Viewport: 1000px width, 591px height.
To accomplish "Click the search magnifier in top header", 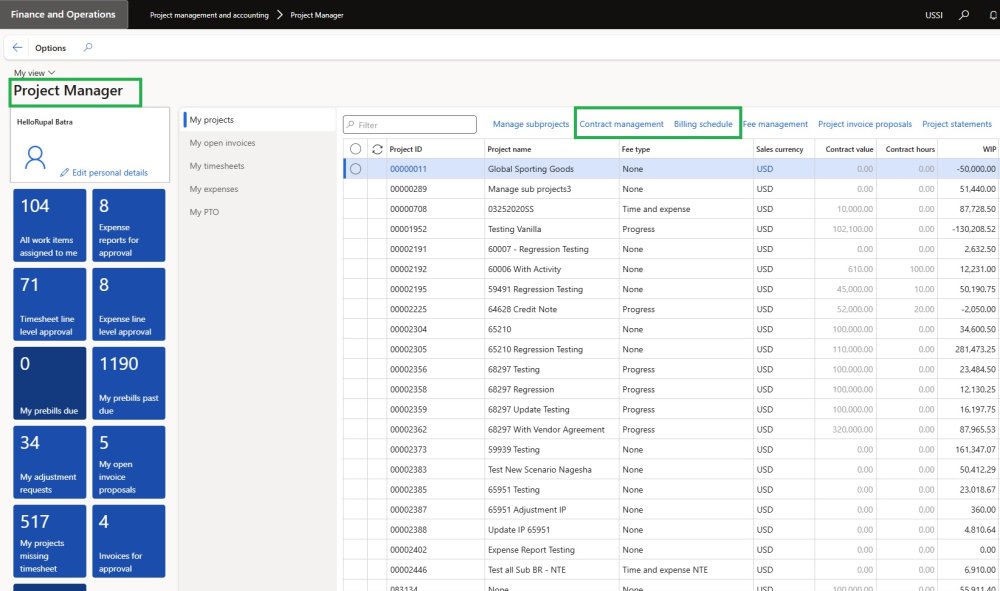I will click(964, 15).
